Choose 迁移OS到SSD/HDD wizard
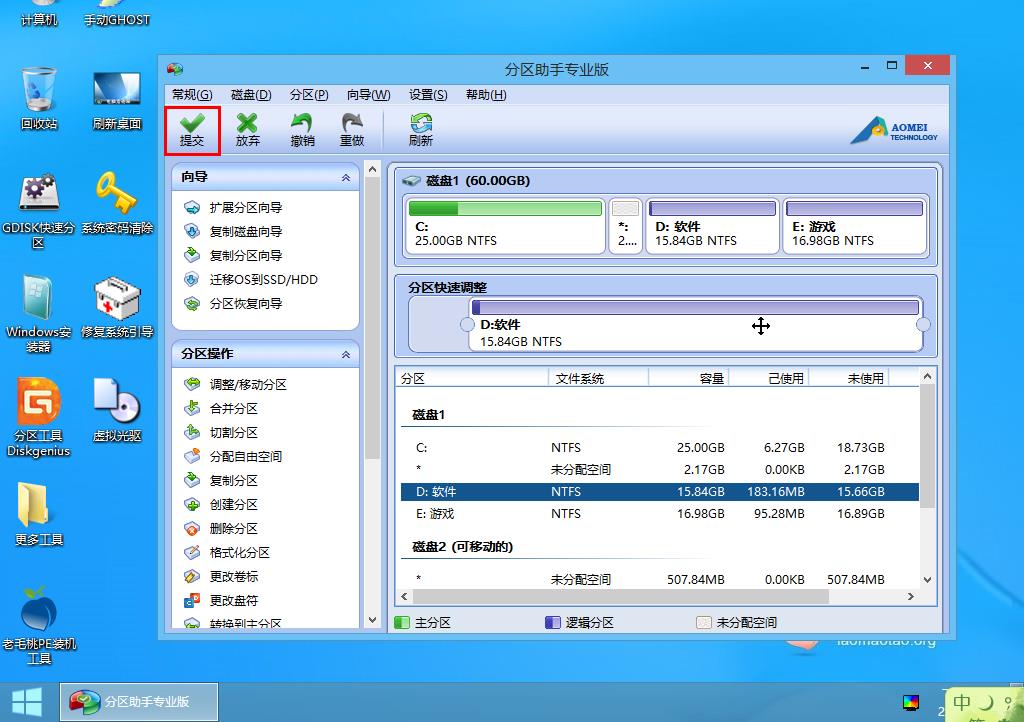Image resolution: width=1024 pixels, height=722 pixels. tap(263, 280)
